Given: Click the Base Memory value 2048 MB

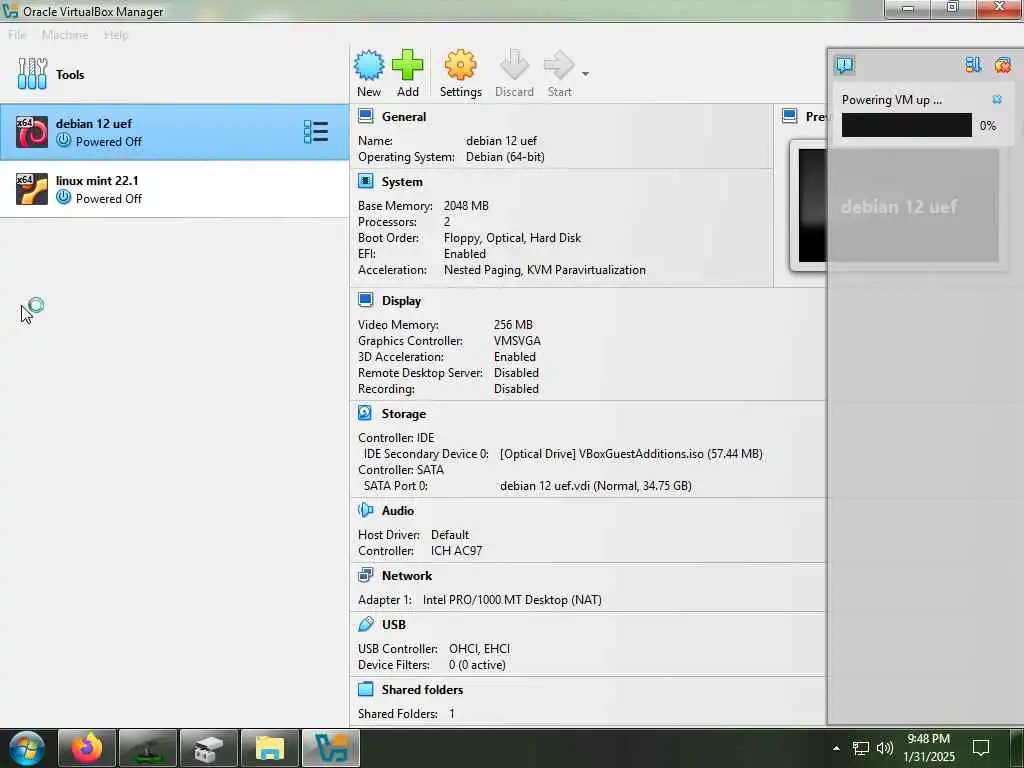Looking at the screenshot, I should click(x=466, y=206).
